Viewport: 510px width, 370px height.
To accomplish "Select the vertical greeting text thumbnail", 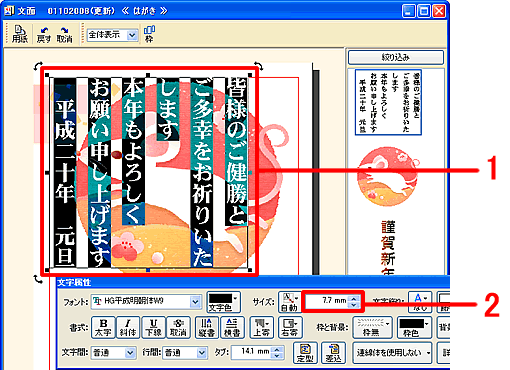I will coord(388,102).
